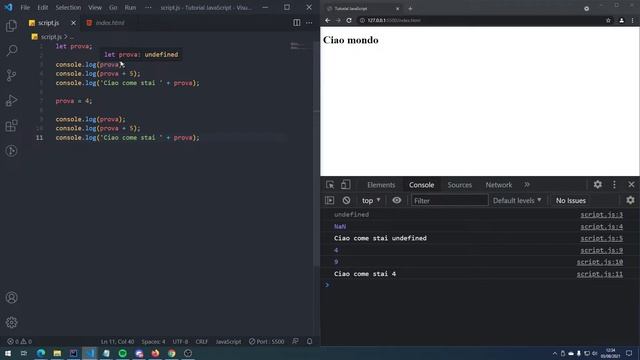Open DevTools settings gear
This screenshot has width=640, height=360.
pyautogui.click(x=598, y=184)
